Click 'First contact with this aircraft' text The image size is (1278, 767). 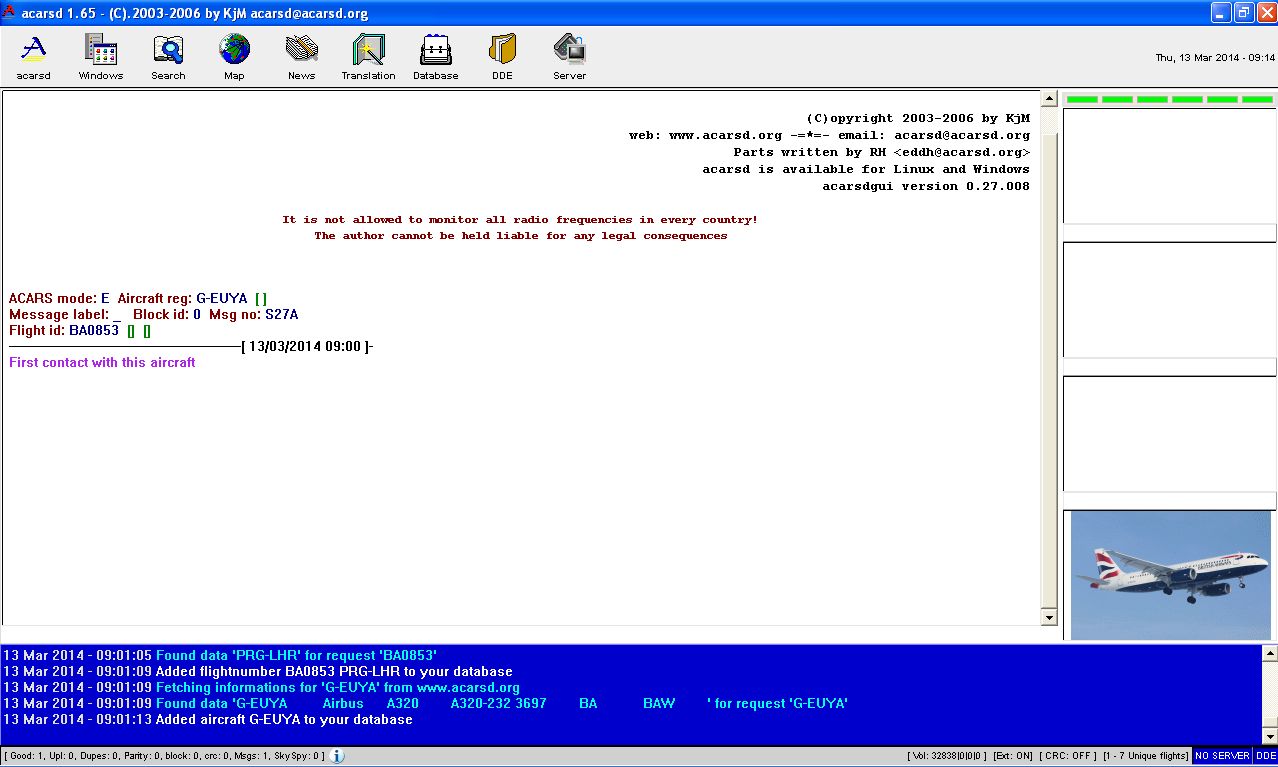(102, 362)
